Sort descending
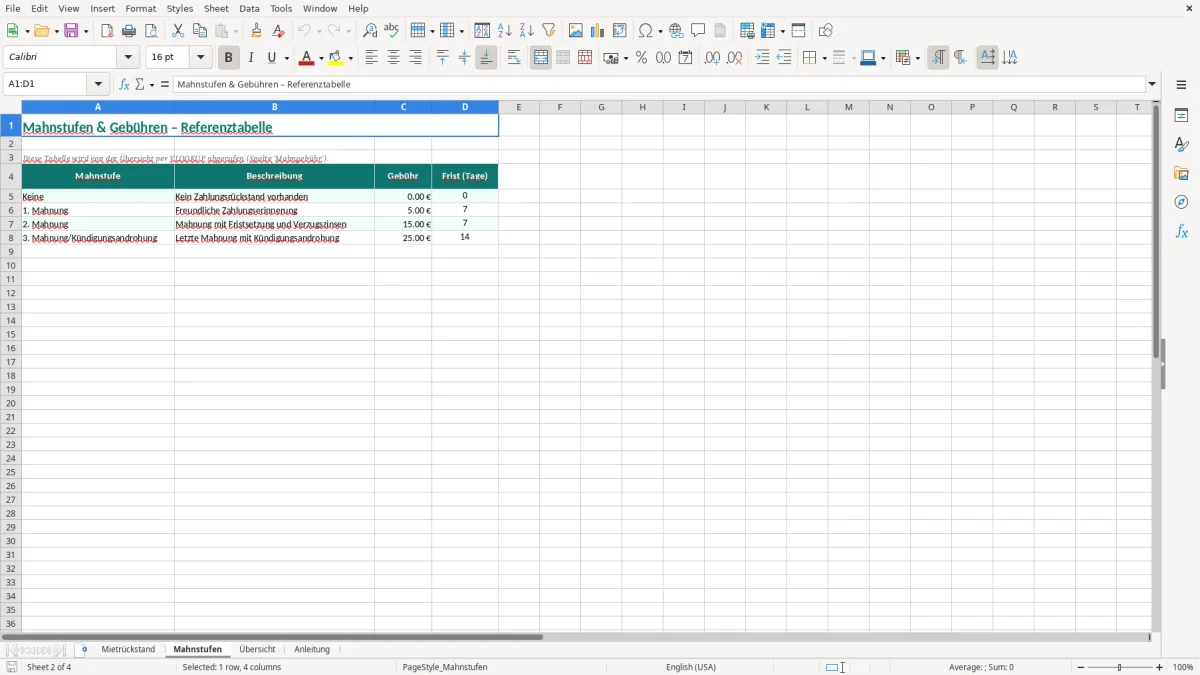 (526, 31)
